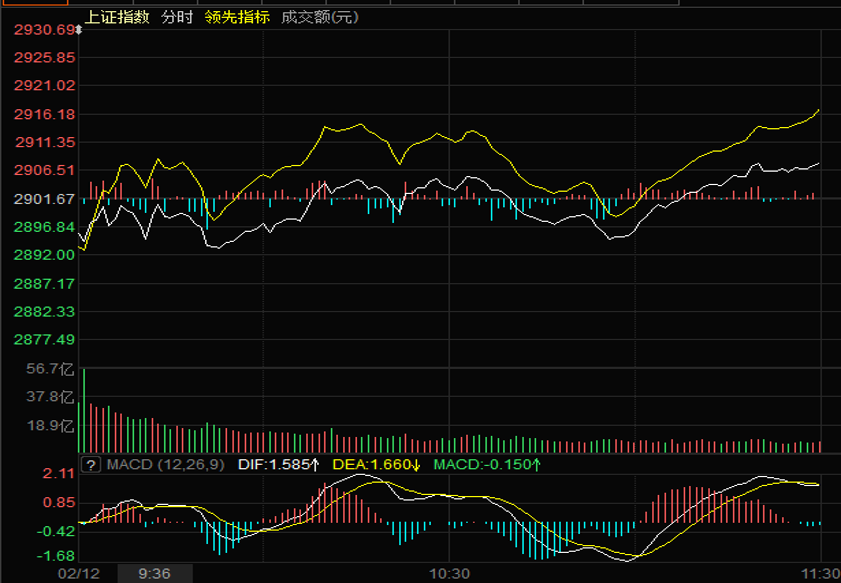Click the 2901.67 baseline price label
This screenshot has width=841, height=583.
(44, 199)
